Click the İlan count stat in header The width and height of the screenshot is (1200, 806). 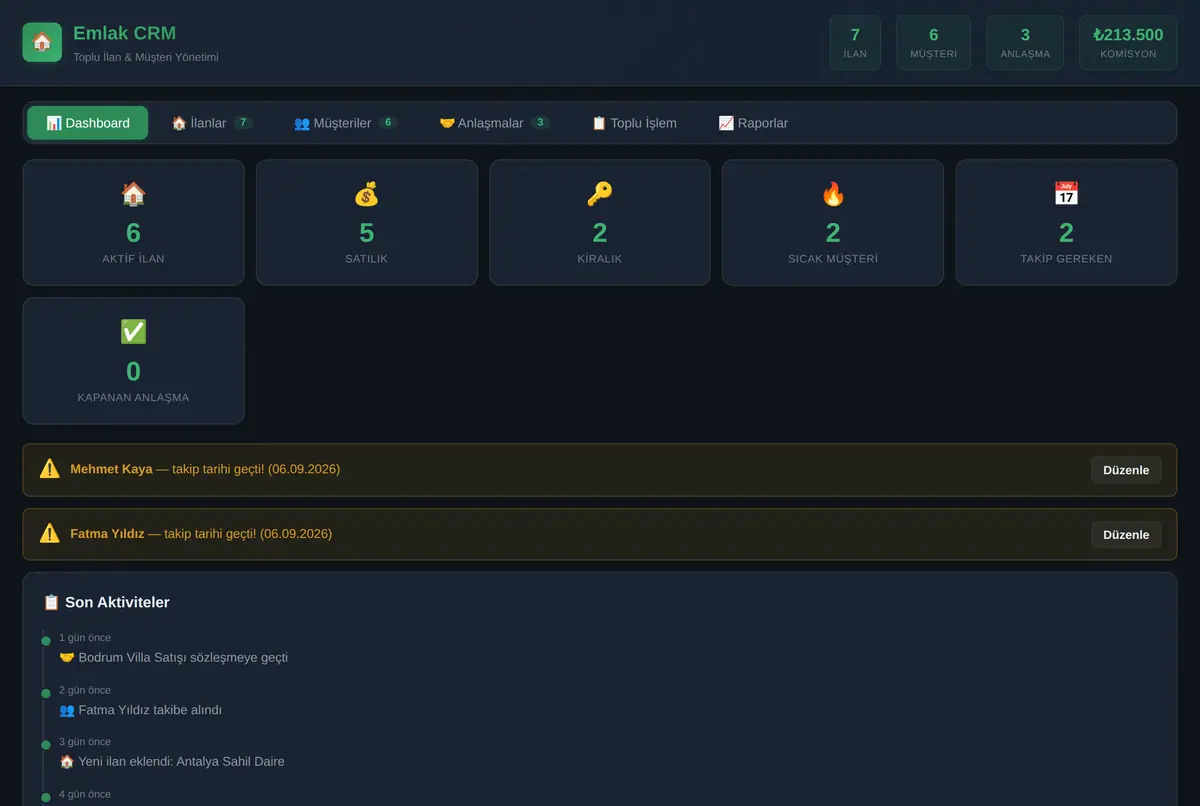(855, 43)
